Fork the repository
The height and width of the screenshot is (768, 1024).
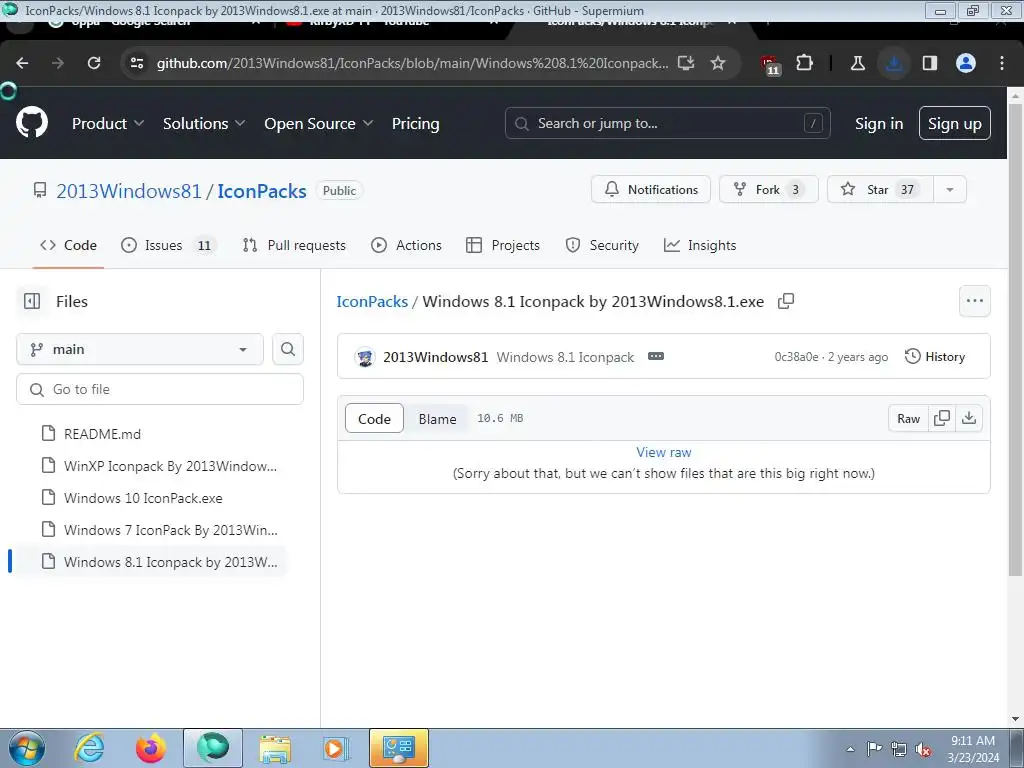tap(768, 189)
